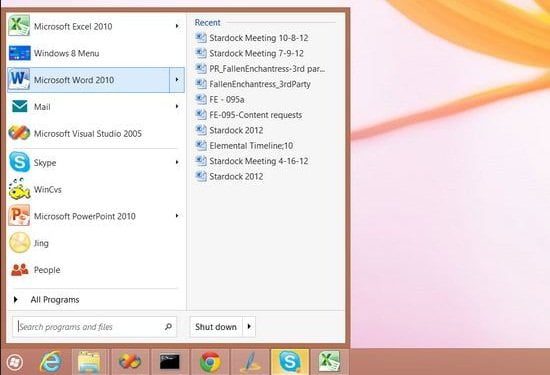Screen dimensions: 550x375
Task: Click the Microsoft Visual Studio 2005 icon
Action: click(19, 133)
